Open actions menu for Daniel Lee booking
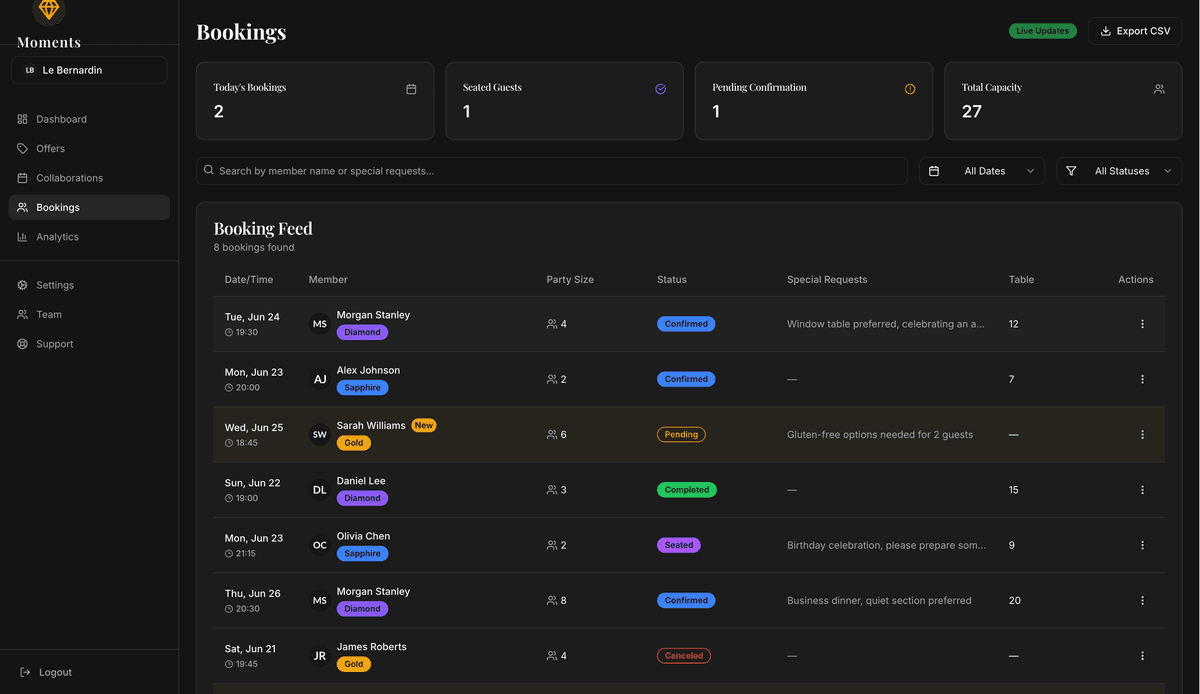The width and height of the screenshot is (1200, 694). tap(1142, 490)
